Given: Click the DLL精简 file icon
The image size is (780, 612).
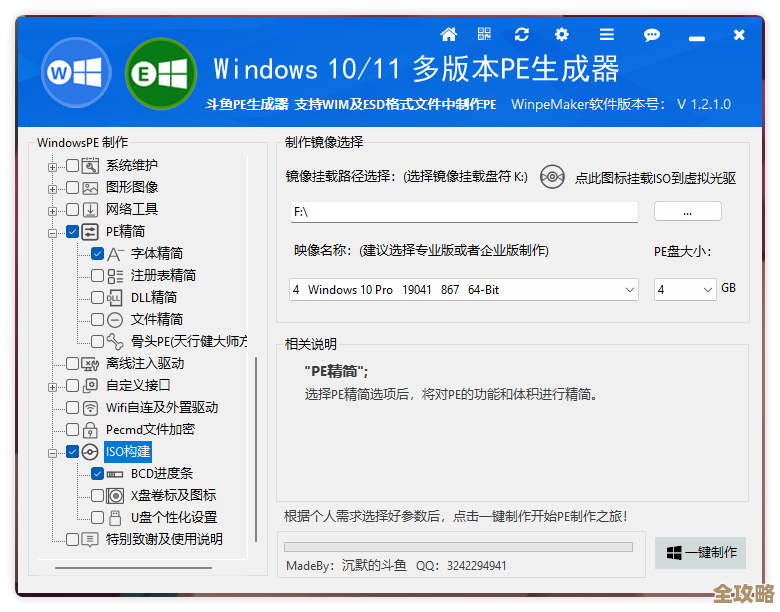Looking at the screenshot, I should [x=115, y=298].
